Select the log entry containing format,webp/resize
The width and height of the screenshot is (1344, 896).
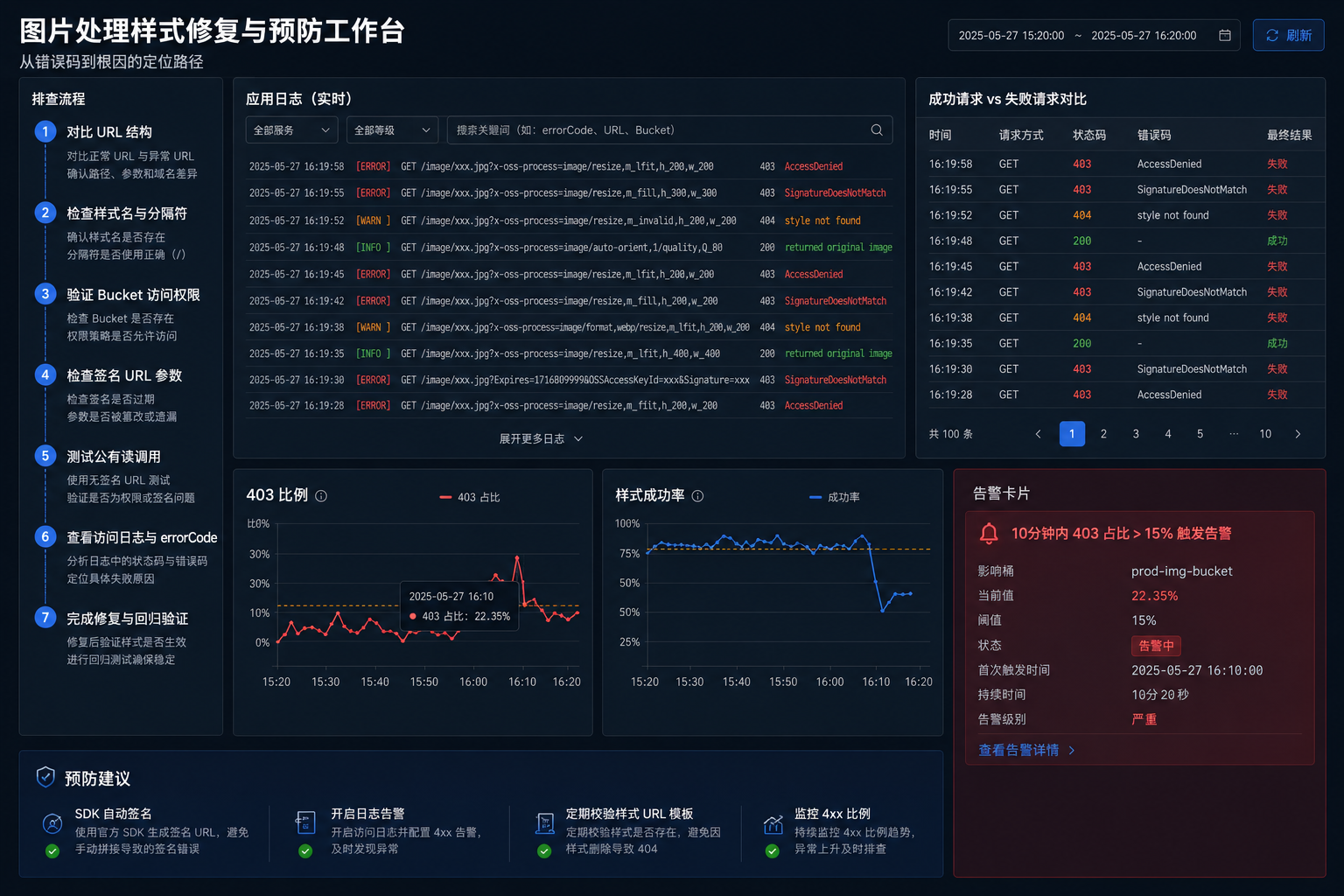(x=569, y=327)
